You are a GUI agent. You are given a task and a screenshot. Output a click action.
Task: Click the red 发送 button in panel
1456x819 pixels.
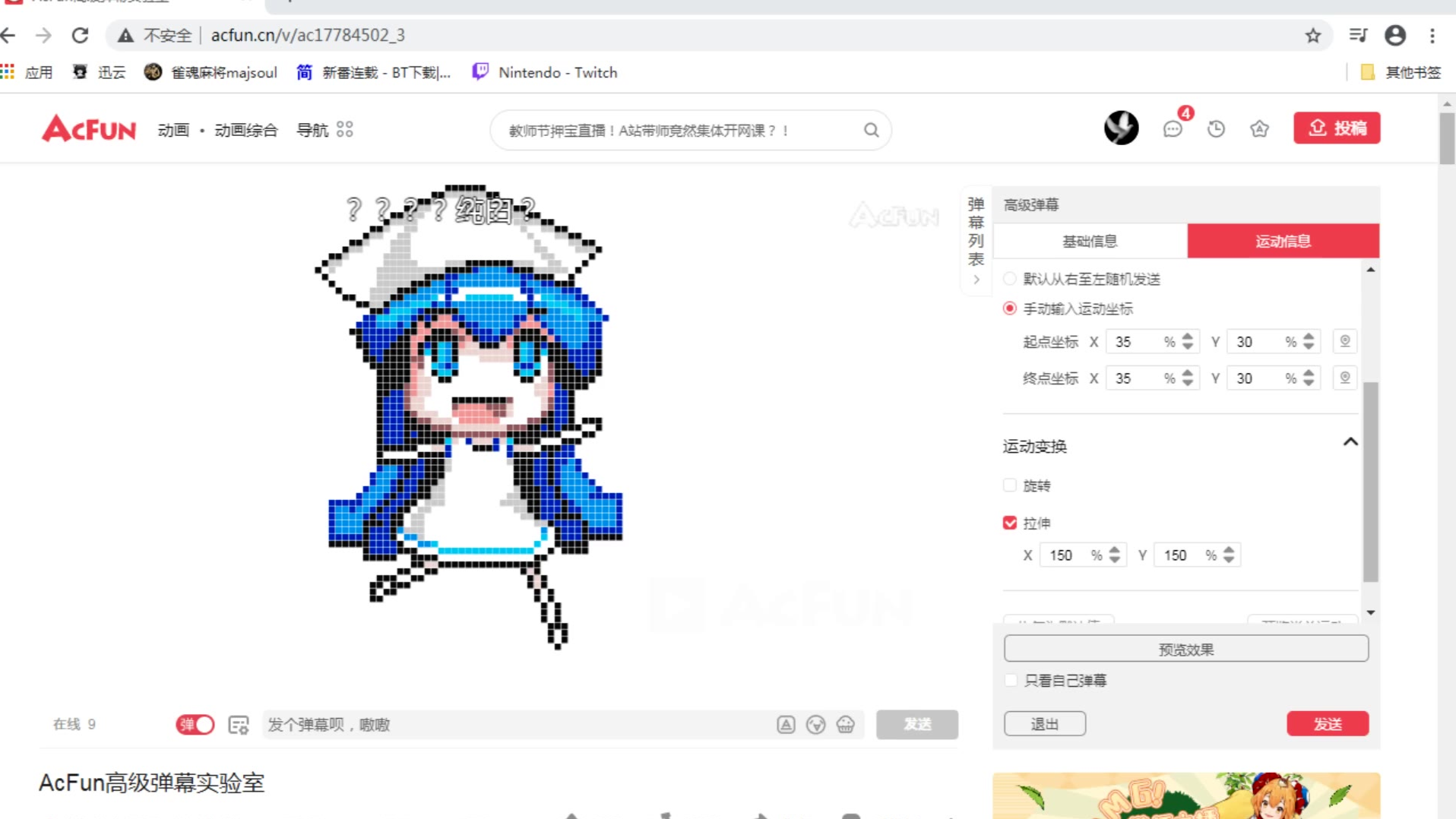[x=1328, y=724]
